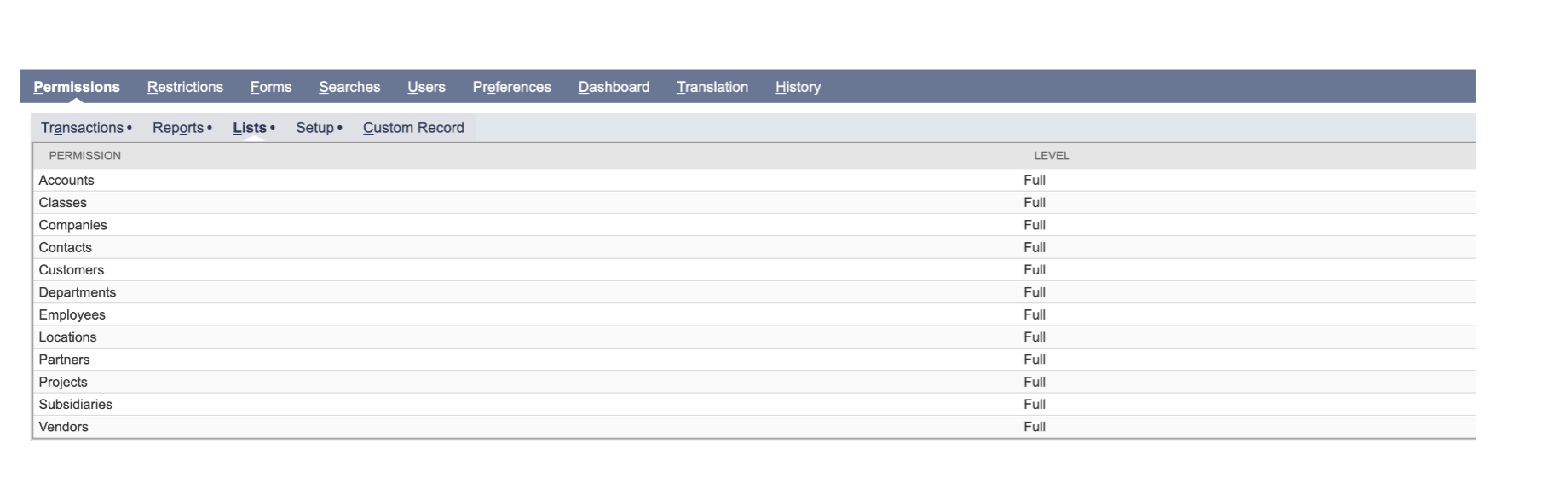Open the Setup subtab

[314, 128]
